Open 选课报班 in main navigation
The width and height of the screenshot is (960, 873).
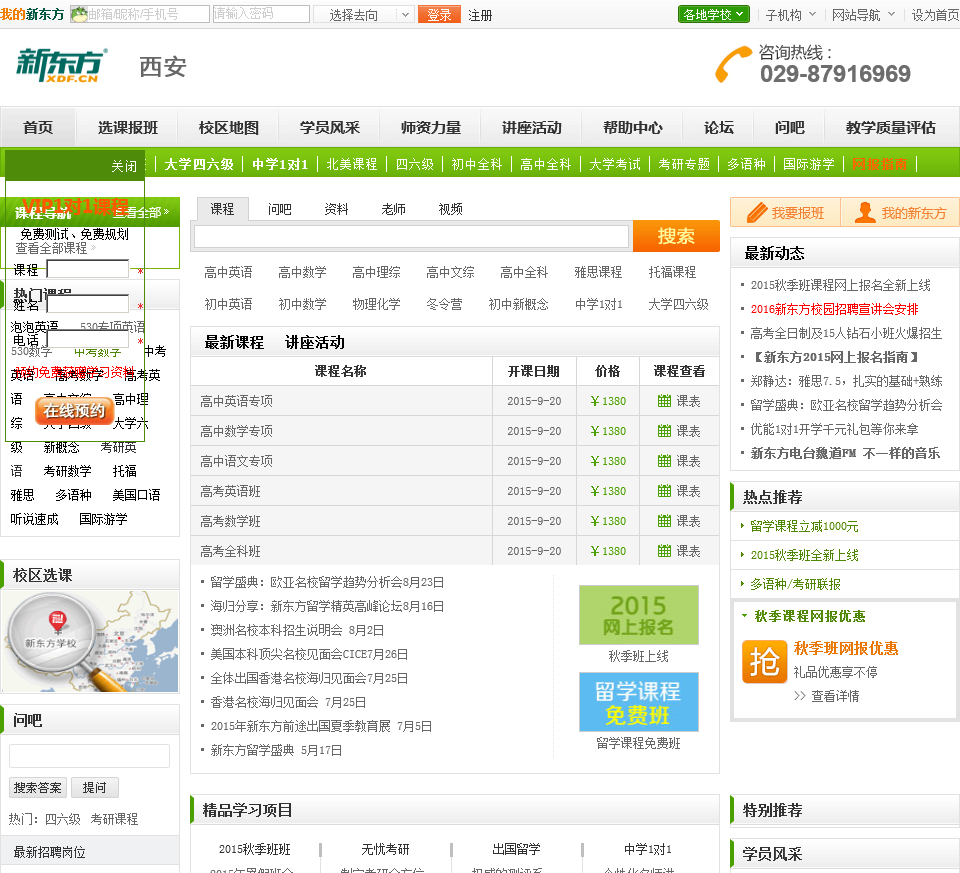coord(128,127)
